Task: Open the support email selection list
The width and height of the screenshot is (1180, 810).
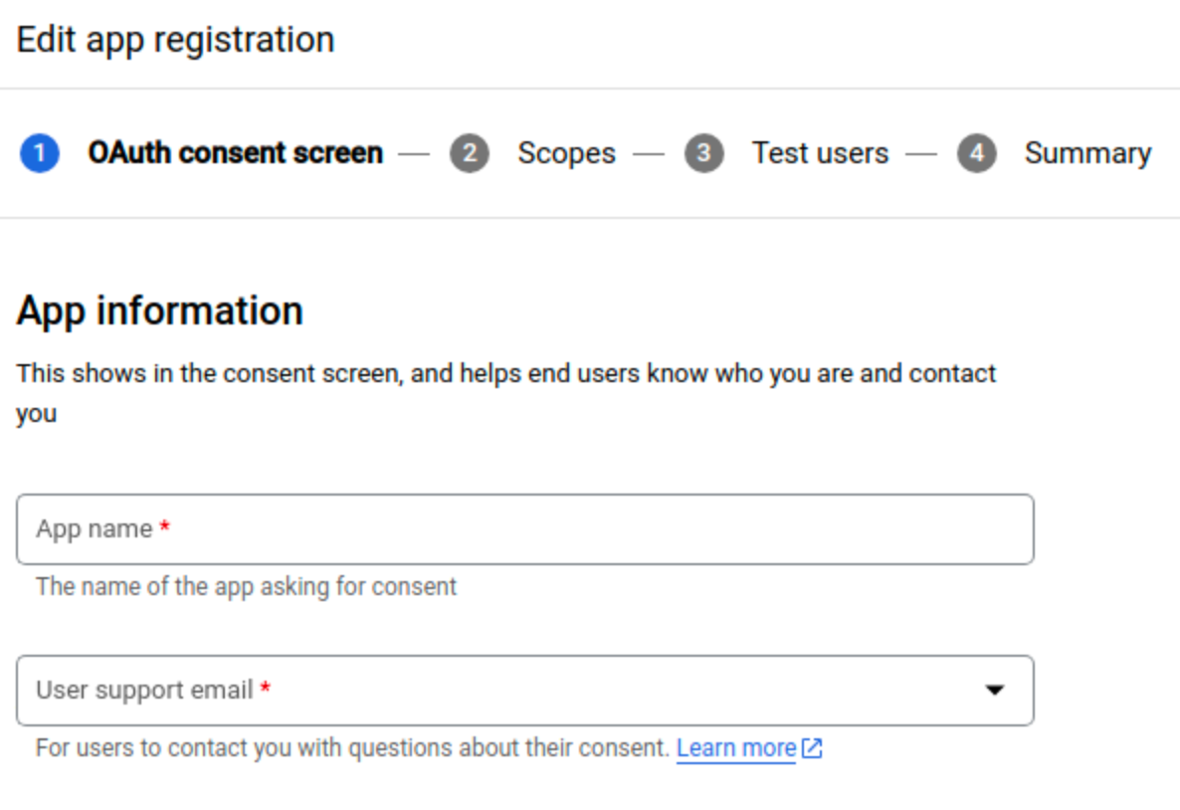Action: click(x=524, y=690)
